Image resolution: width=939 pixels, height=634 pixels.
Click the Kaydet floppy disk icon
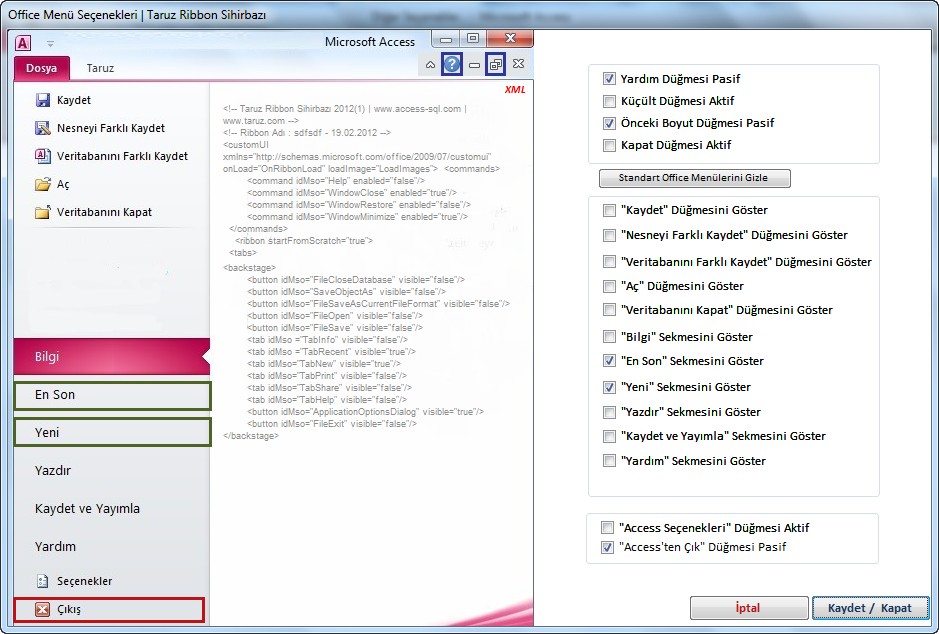pyautogui.click(x=42, y=100)
